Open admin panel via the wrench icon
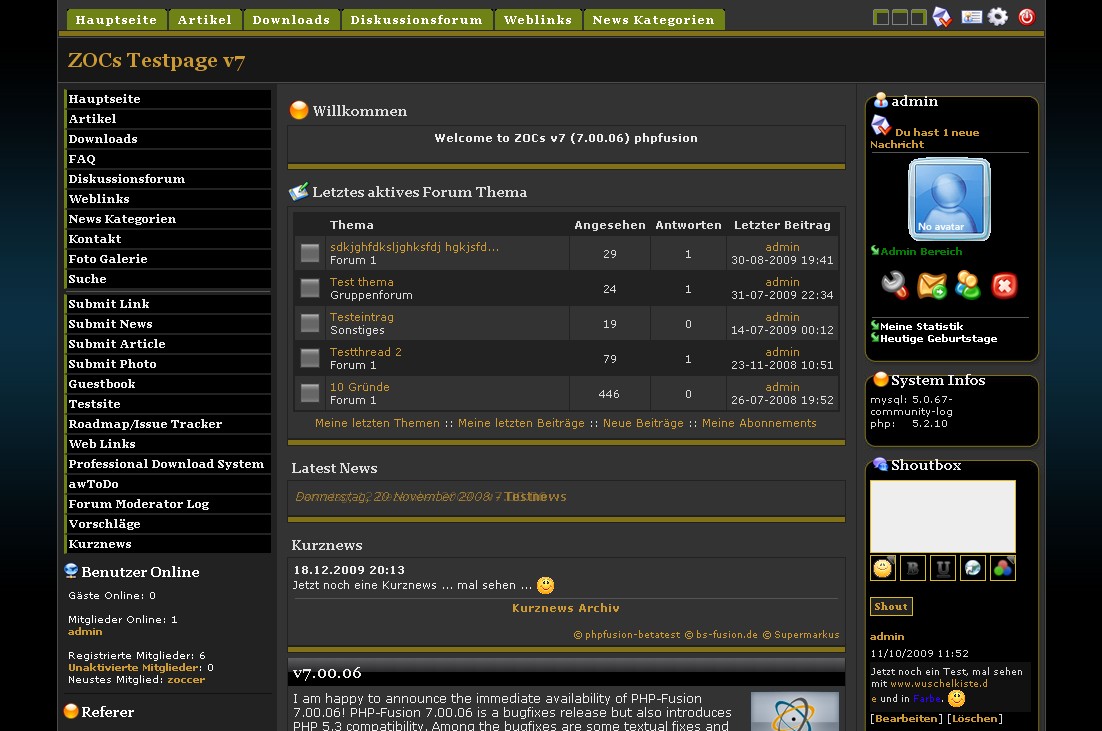The width and height of the screenshot is (1102, 731). click(894, 286)
